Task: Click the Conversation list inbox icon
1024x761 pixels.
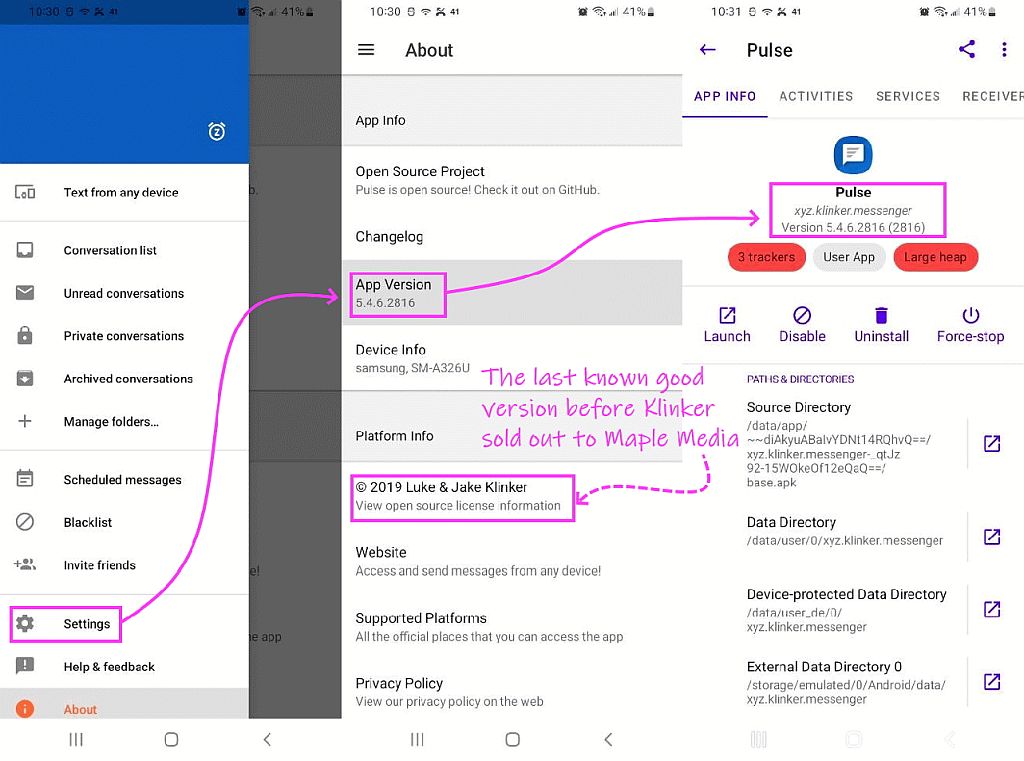Action: pyautogui.click(x=25, y=250)
